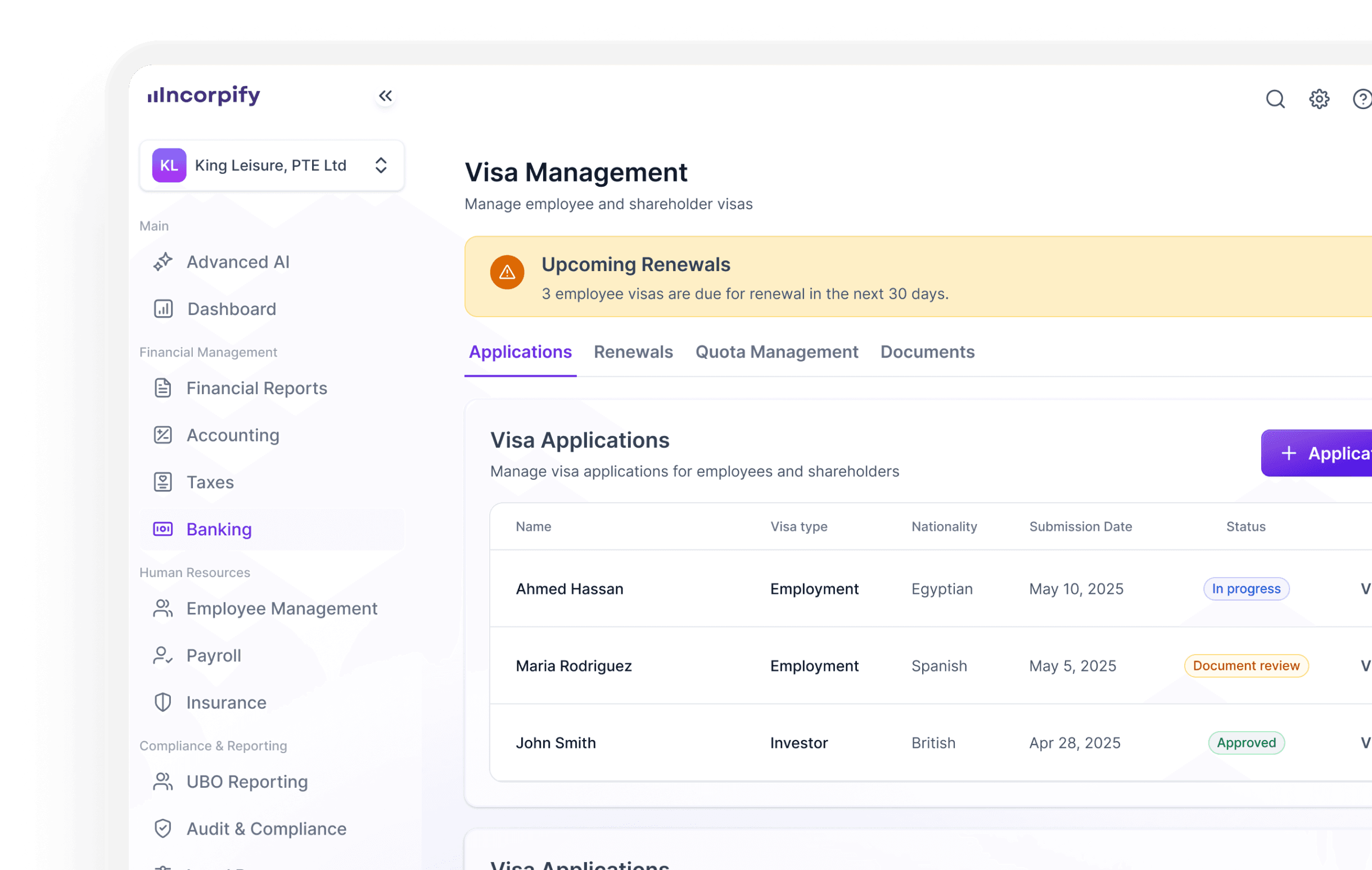Click the Financial Reports document icon
Screen dimensions: 1372x870
coord(163,388)
